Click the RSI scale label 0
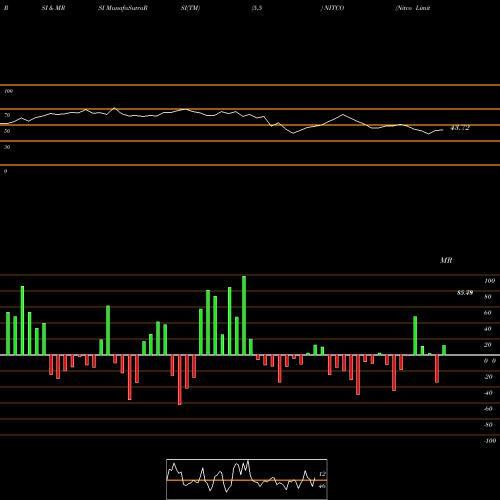Viewport: 500px width, 500px height. [5, 171]
